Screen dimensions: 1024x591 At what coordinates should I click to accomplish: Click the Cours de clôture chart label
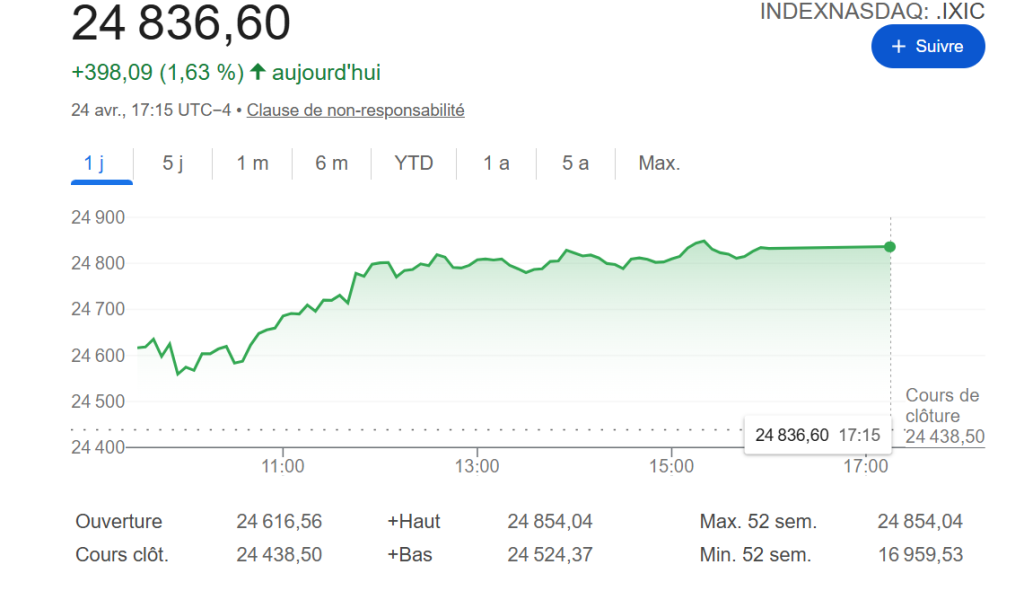click(942, 406)
